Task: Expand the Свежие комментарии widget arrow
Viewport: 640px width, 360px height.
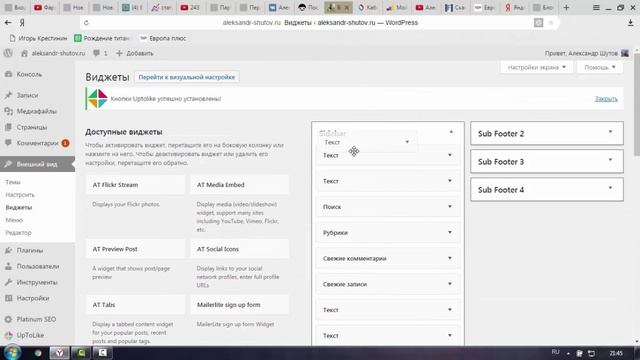Action: point(450,258)
